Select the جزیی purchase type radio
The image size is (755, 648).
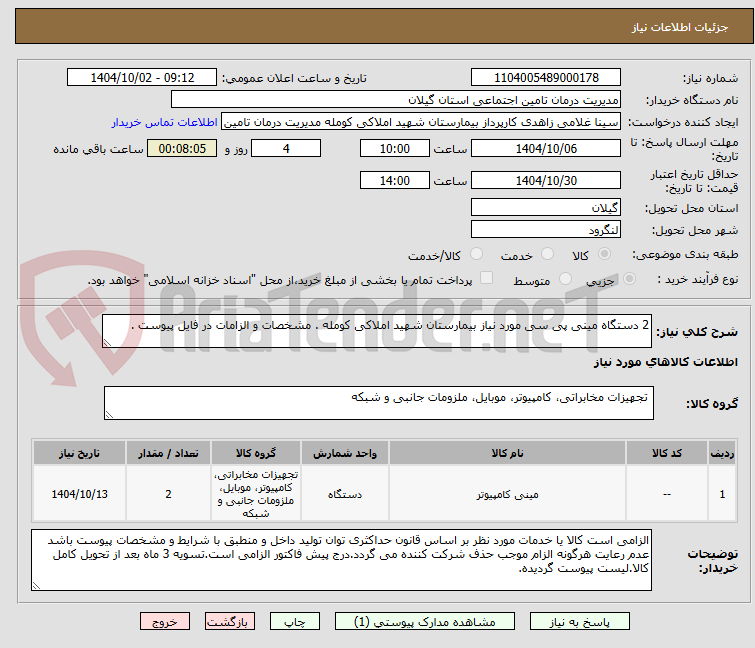tap(629, 279)
